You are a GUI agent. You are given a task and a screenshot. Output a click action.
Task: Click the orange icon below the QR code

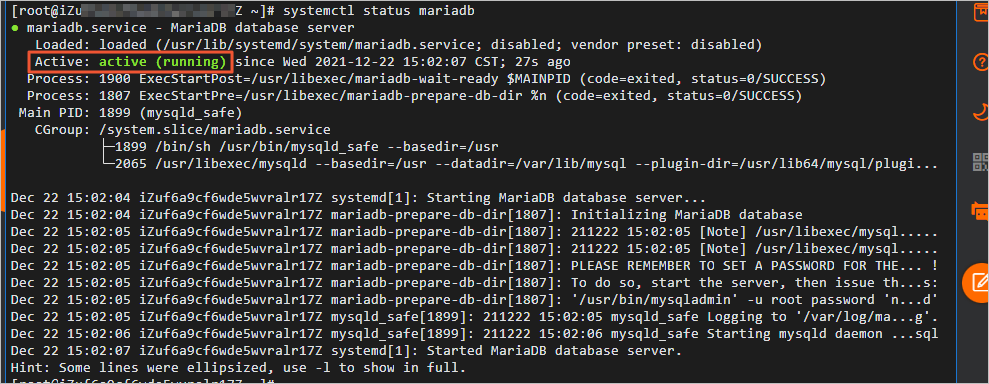point(981,210)
